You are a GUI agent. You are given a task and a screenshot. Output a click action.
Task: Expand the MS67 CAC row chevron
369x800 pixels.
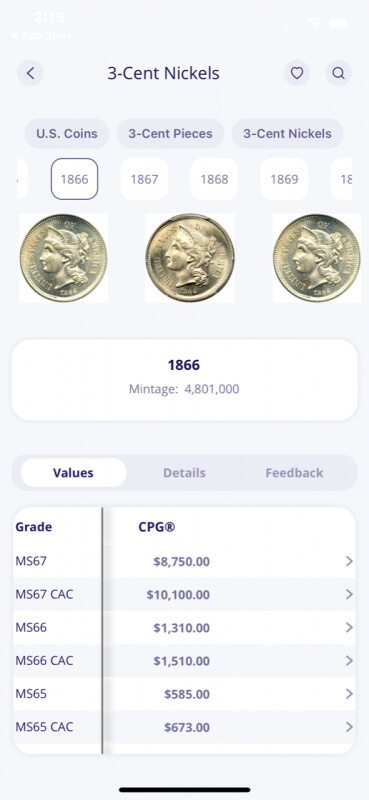click(350, 594)
